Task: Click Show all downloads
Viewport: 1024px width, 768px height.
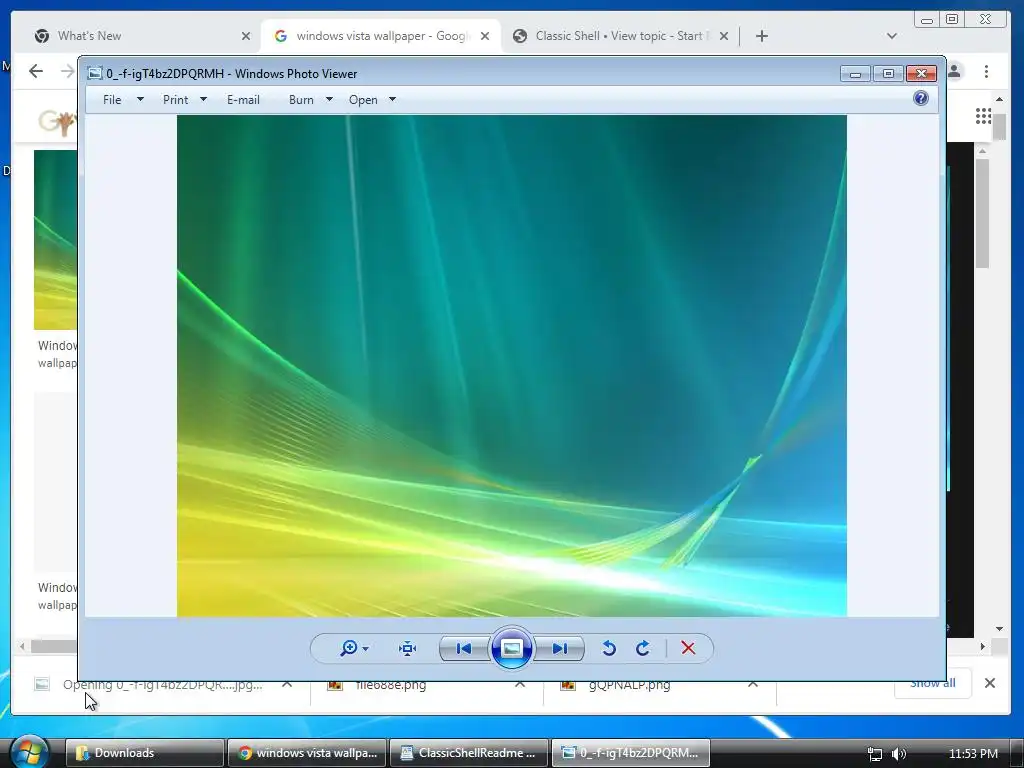Action: [x=933, y=683]
